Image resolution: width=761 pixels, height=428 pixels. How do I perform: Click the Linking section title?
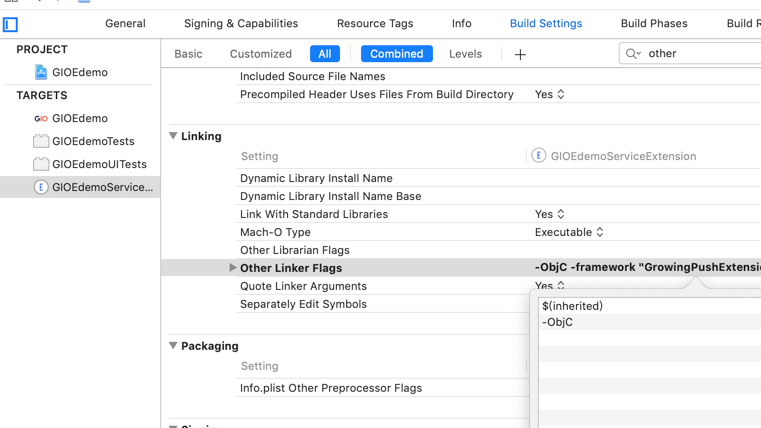pyautogui.click(x=201, y=136)
